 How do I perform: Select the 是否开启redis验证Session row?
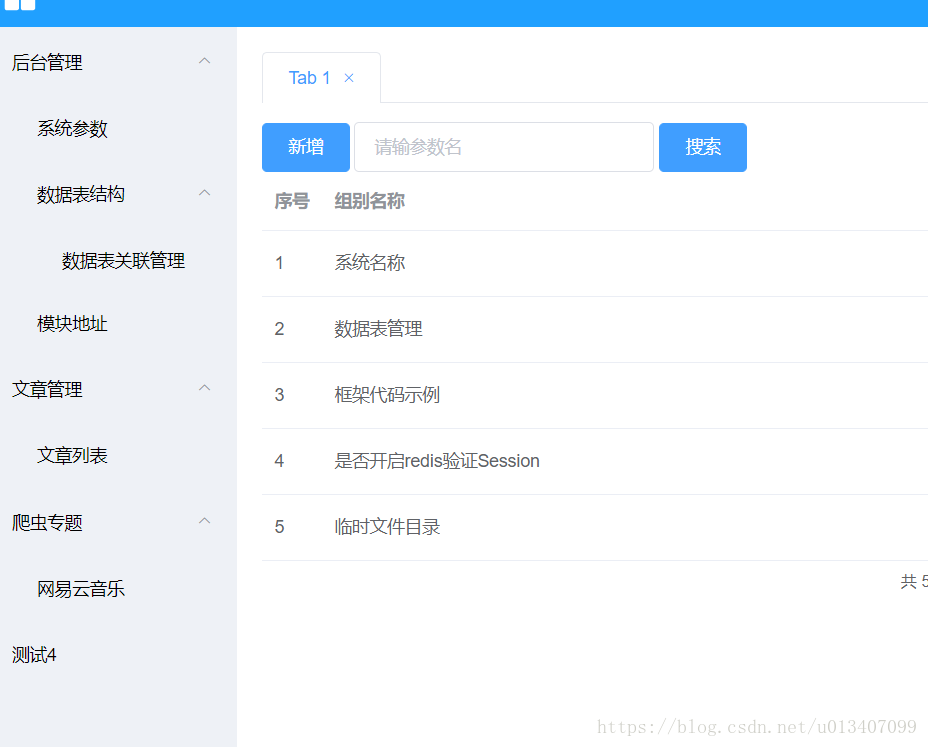[595, 462]
